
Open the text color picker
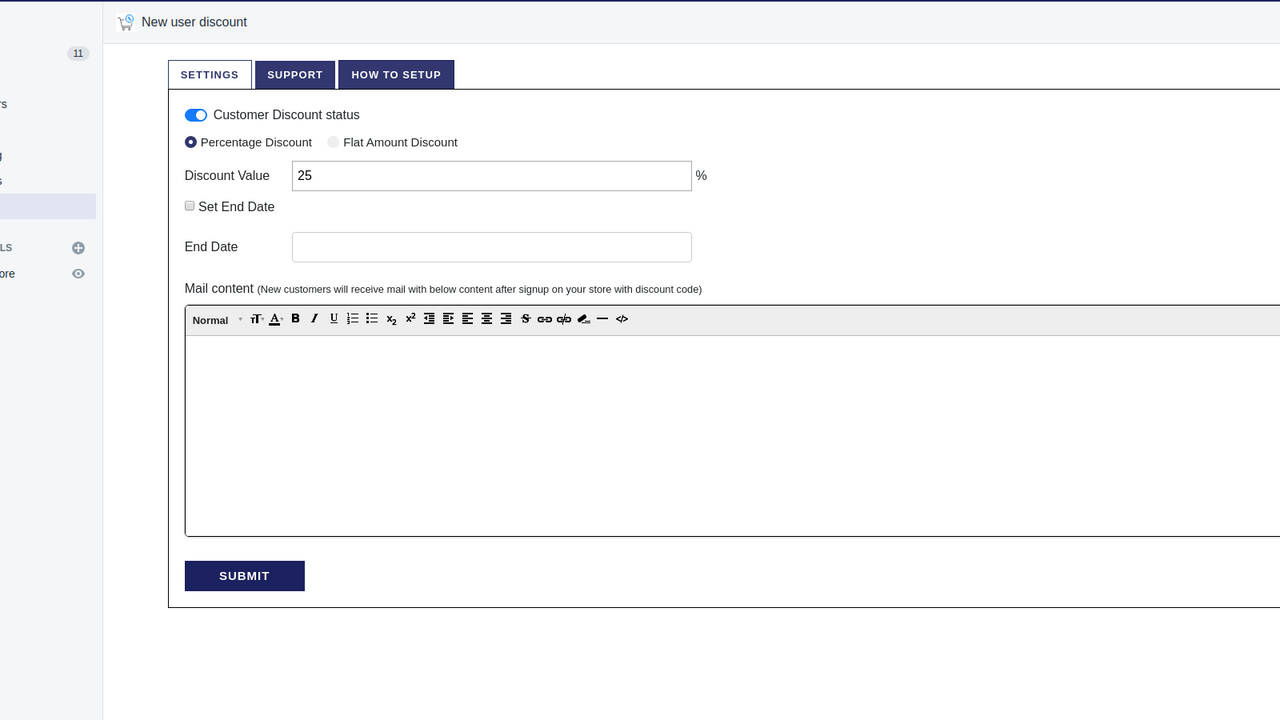[276, 319]
